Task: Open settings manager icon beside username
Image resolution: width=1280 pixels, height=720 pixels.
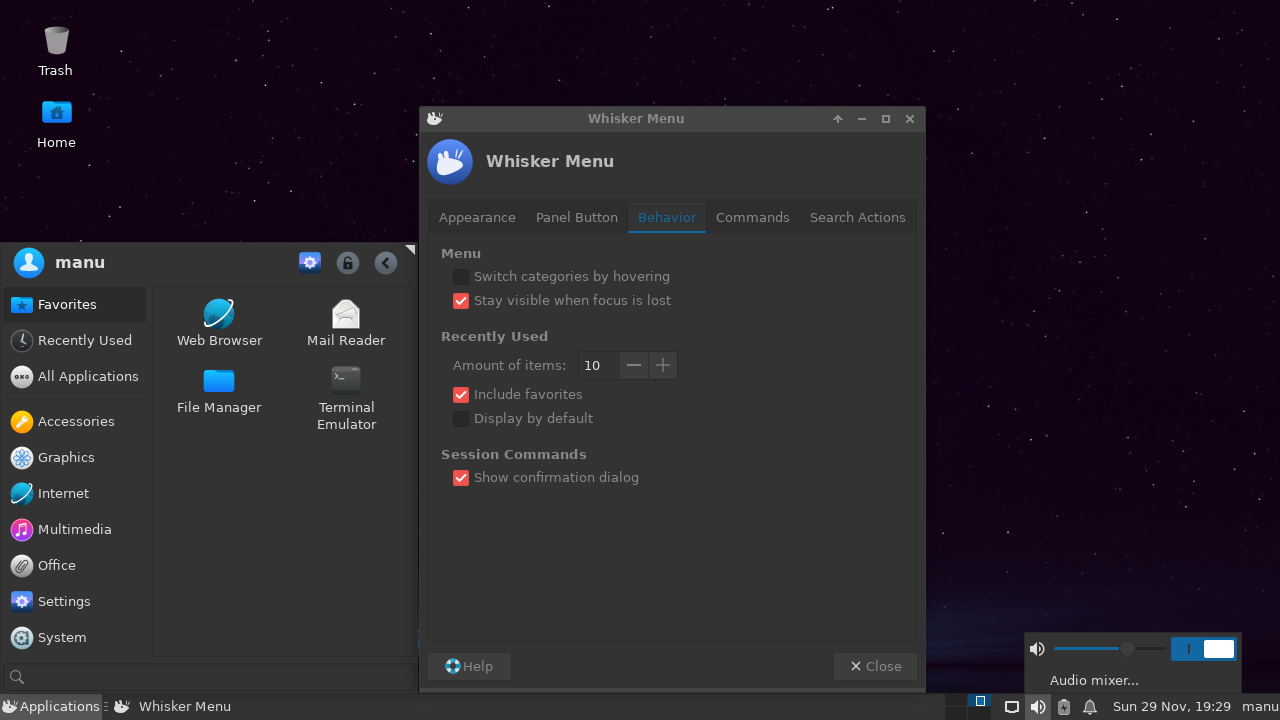Action: 310,263
